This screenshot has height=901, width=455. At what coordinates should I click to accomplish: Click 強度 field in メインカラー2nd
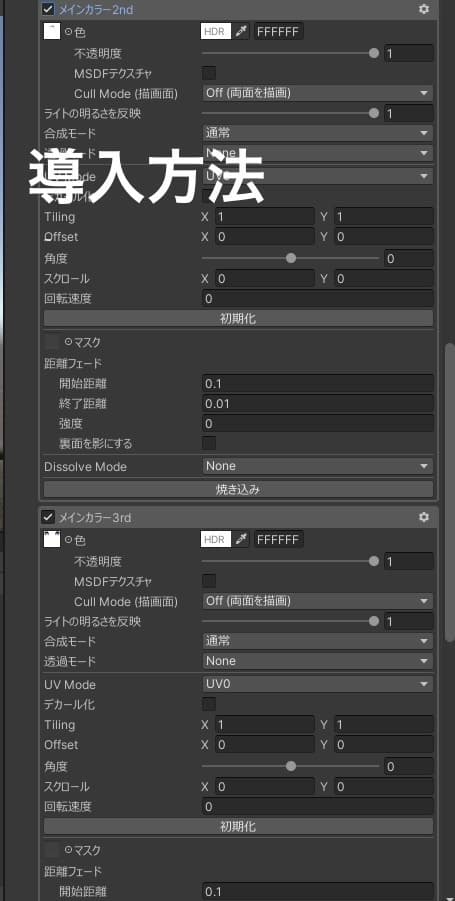point(318,423)
